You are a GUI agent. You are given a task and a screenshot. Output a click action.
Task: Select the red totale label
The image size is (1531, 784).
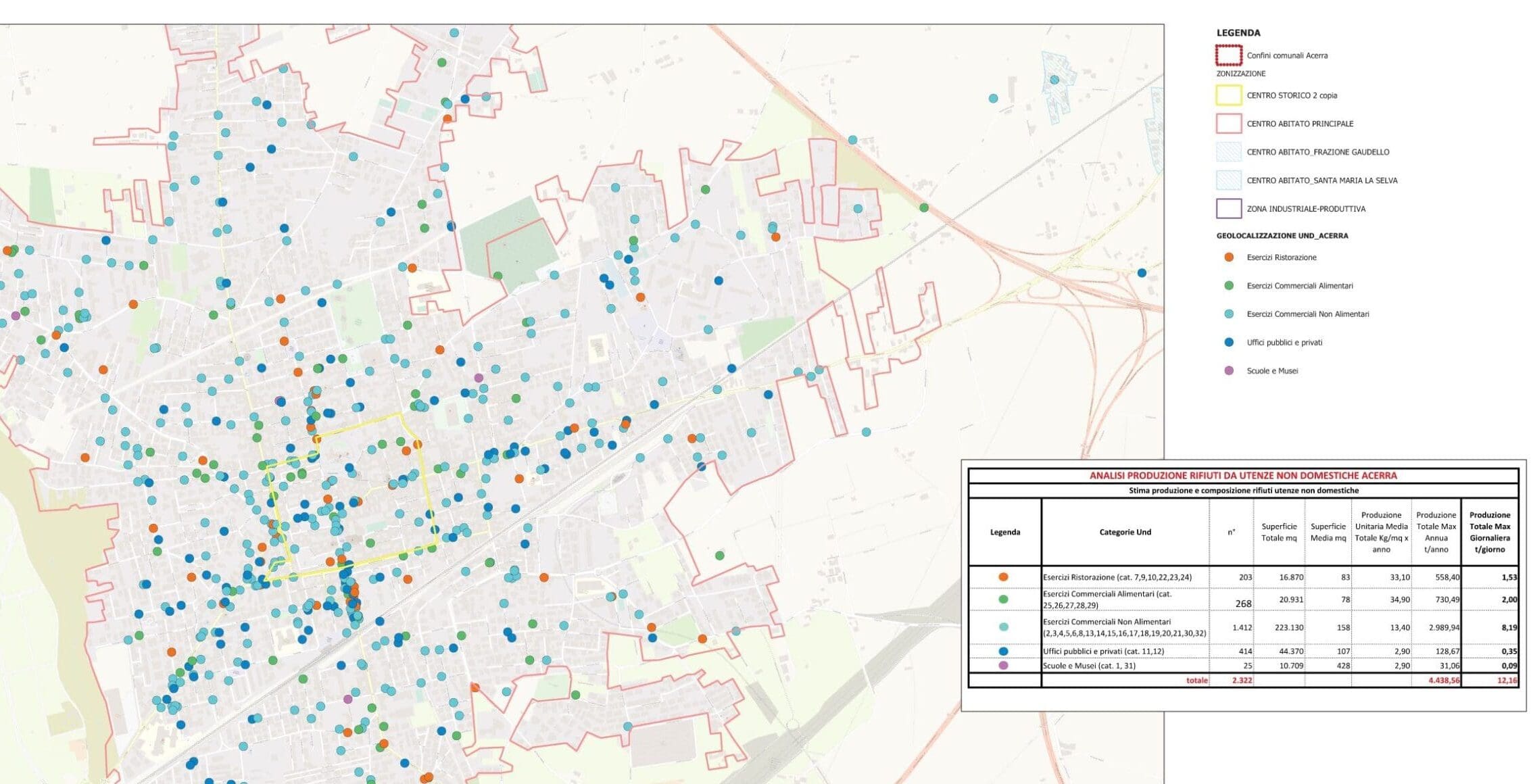coord(1197,681)
